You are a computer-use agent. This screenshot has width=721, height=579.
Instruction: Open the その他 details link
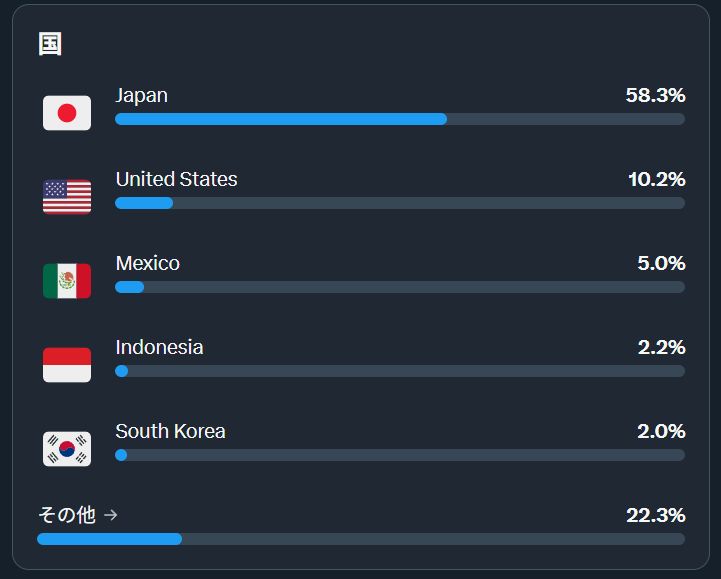67,515
